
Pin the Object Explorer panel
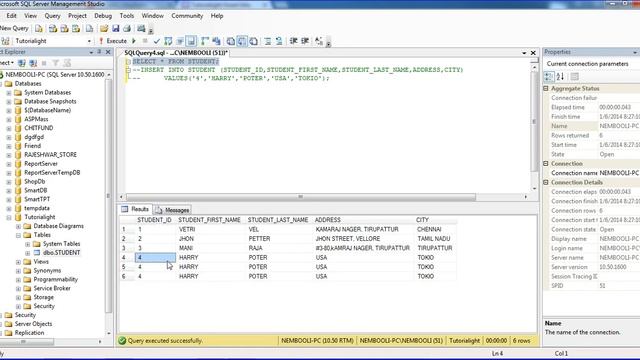click(99, 52)
